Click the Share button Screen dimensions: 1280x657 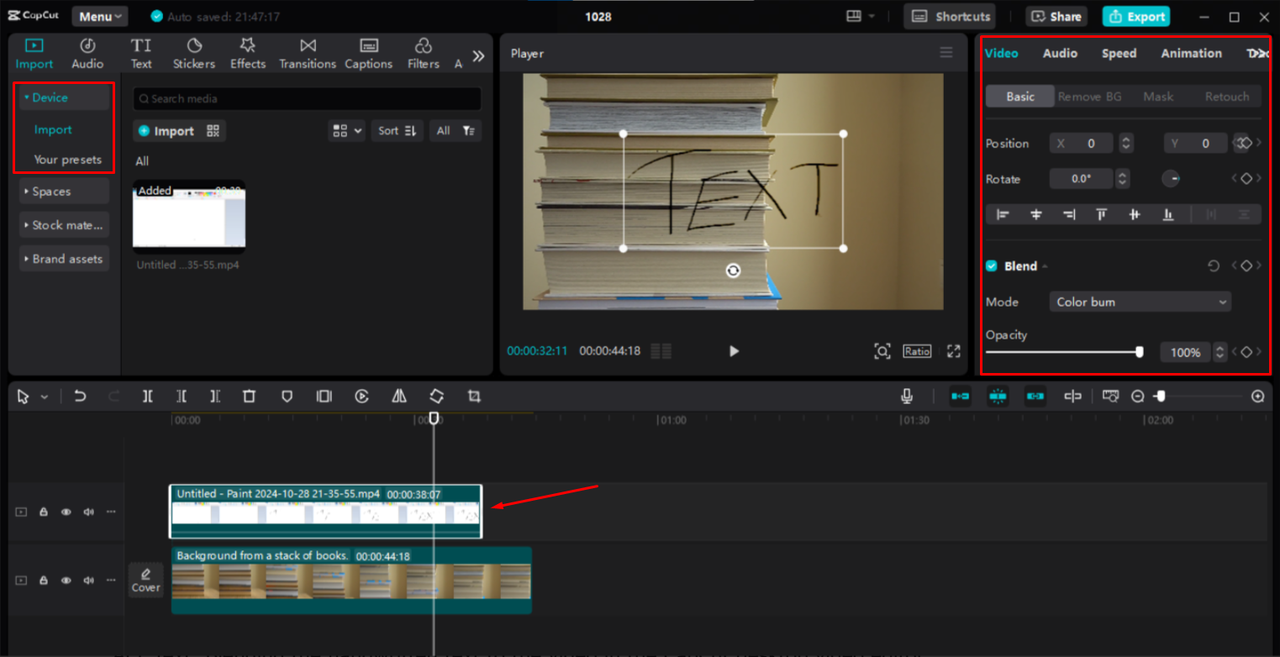click(x=1056, y=16)
